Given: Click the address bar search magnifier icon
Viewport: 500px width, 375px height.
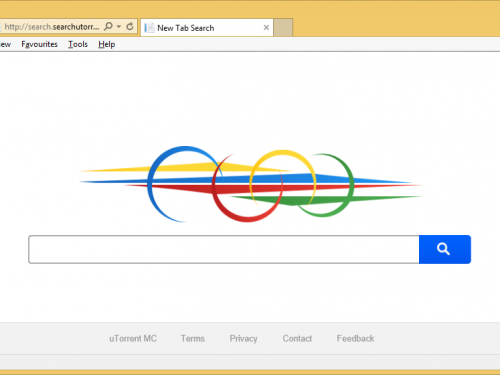Looking at the screenshot, I should (x=108, y=26).
